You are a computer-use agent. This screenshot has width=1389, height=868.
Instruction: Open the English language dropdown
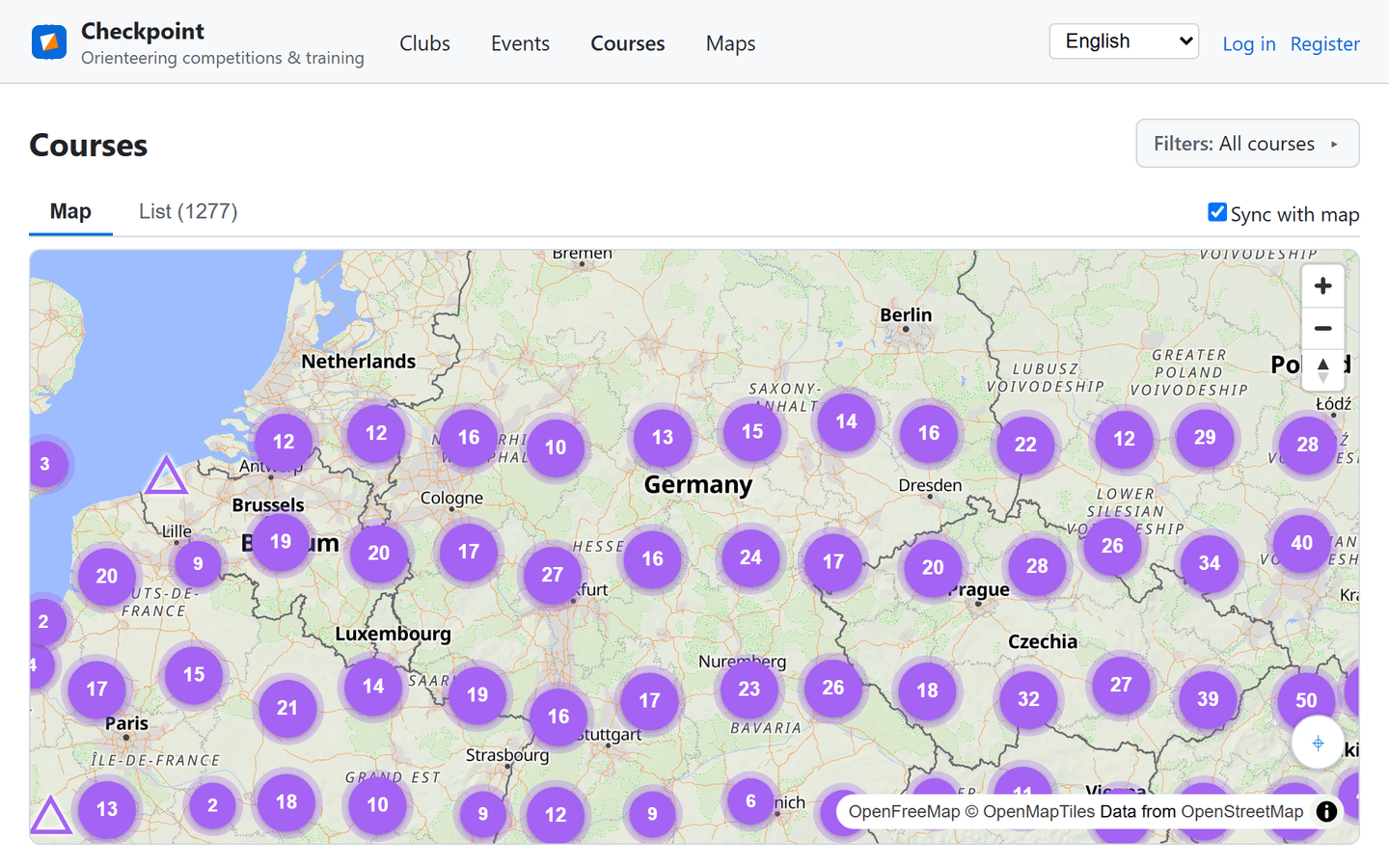pyautogui.click(x=1124, y=41)
